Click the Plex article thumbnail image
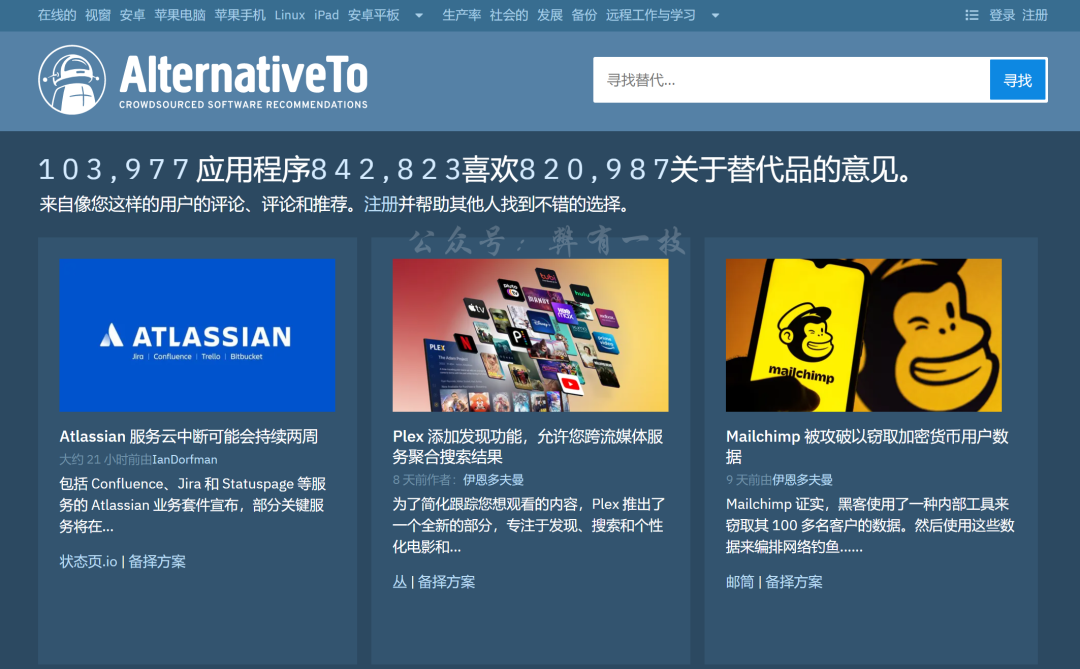The width and height of the screenshot is (1080, 669). coord(531,335)
